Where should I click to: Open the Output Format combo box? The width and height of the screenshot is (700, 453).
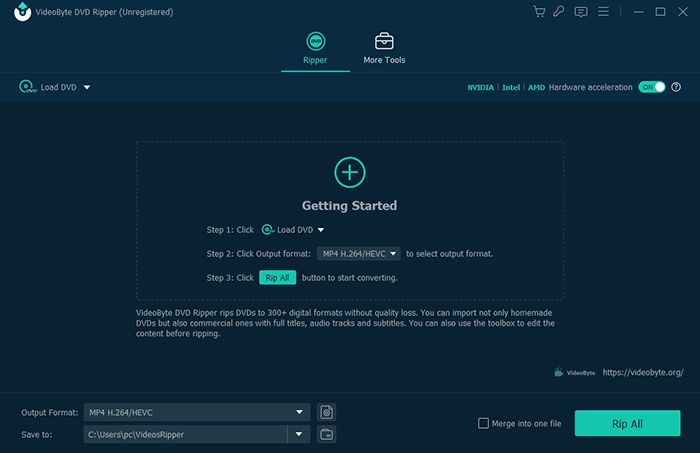point(196,412)
